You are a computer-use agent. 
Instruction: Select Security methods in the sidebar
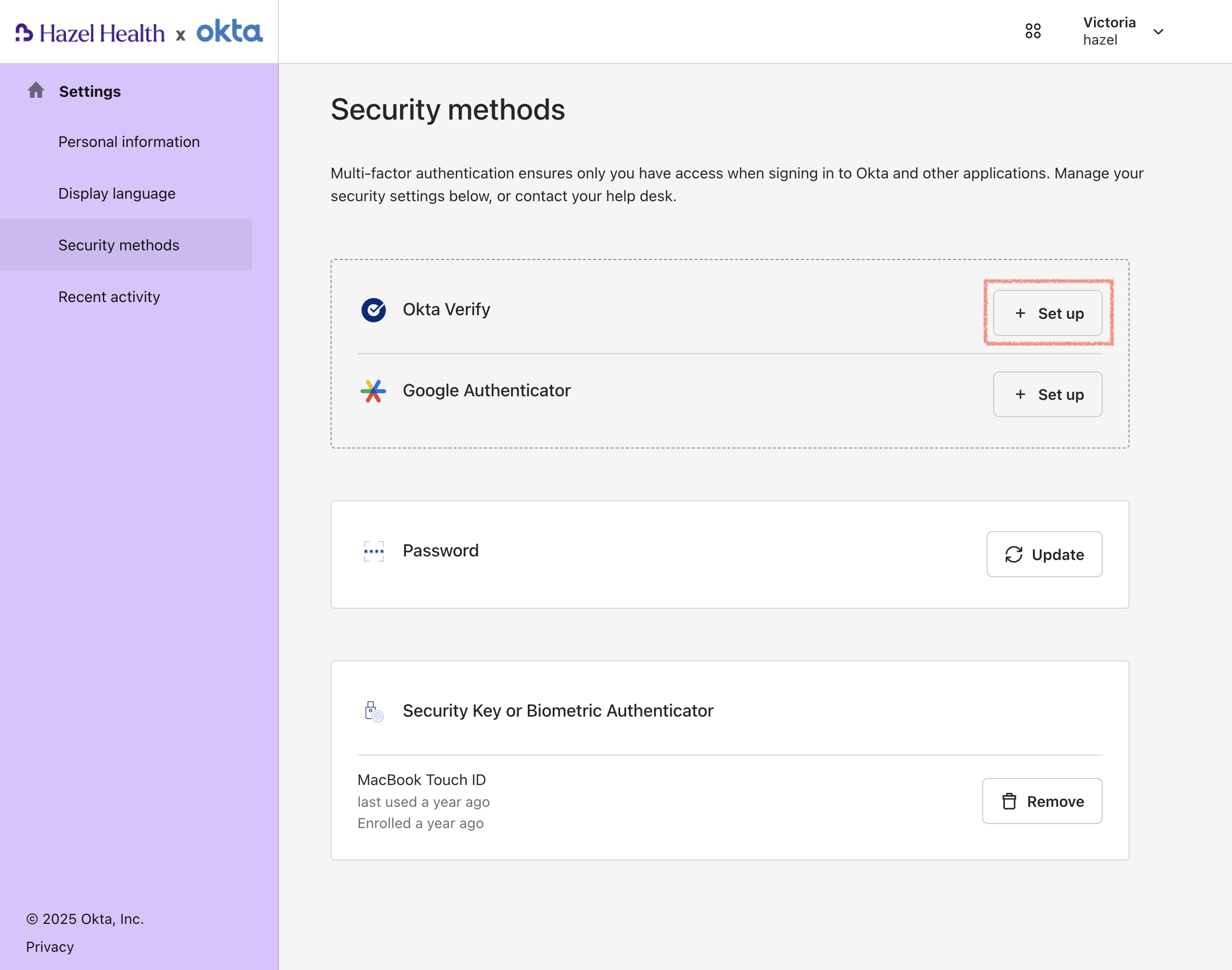(118, 245)
